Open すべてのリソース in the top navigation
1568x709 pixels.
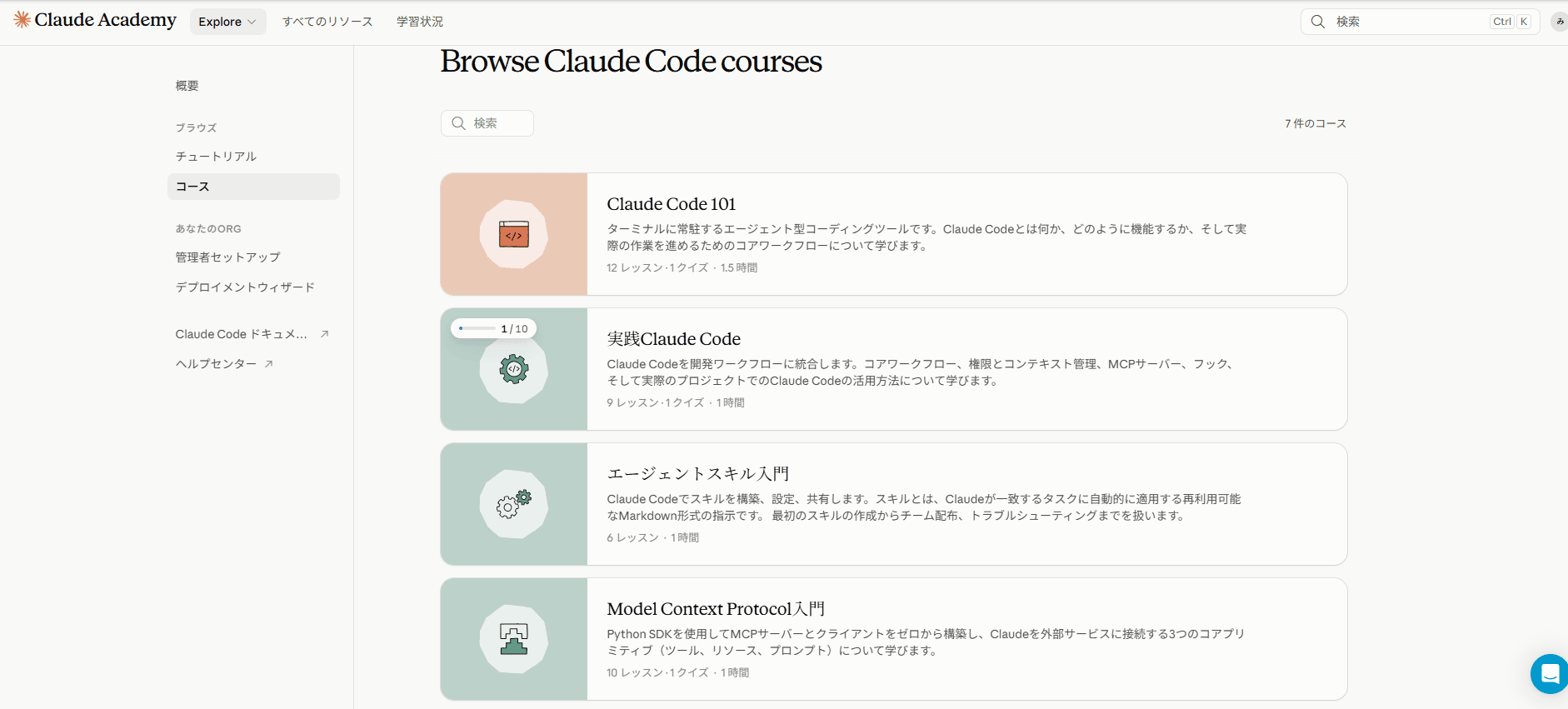click(327, 22)
